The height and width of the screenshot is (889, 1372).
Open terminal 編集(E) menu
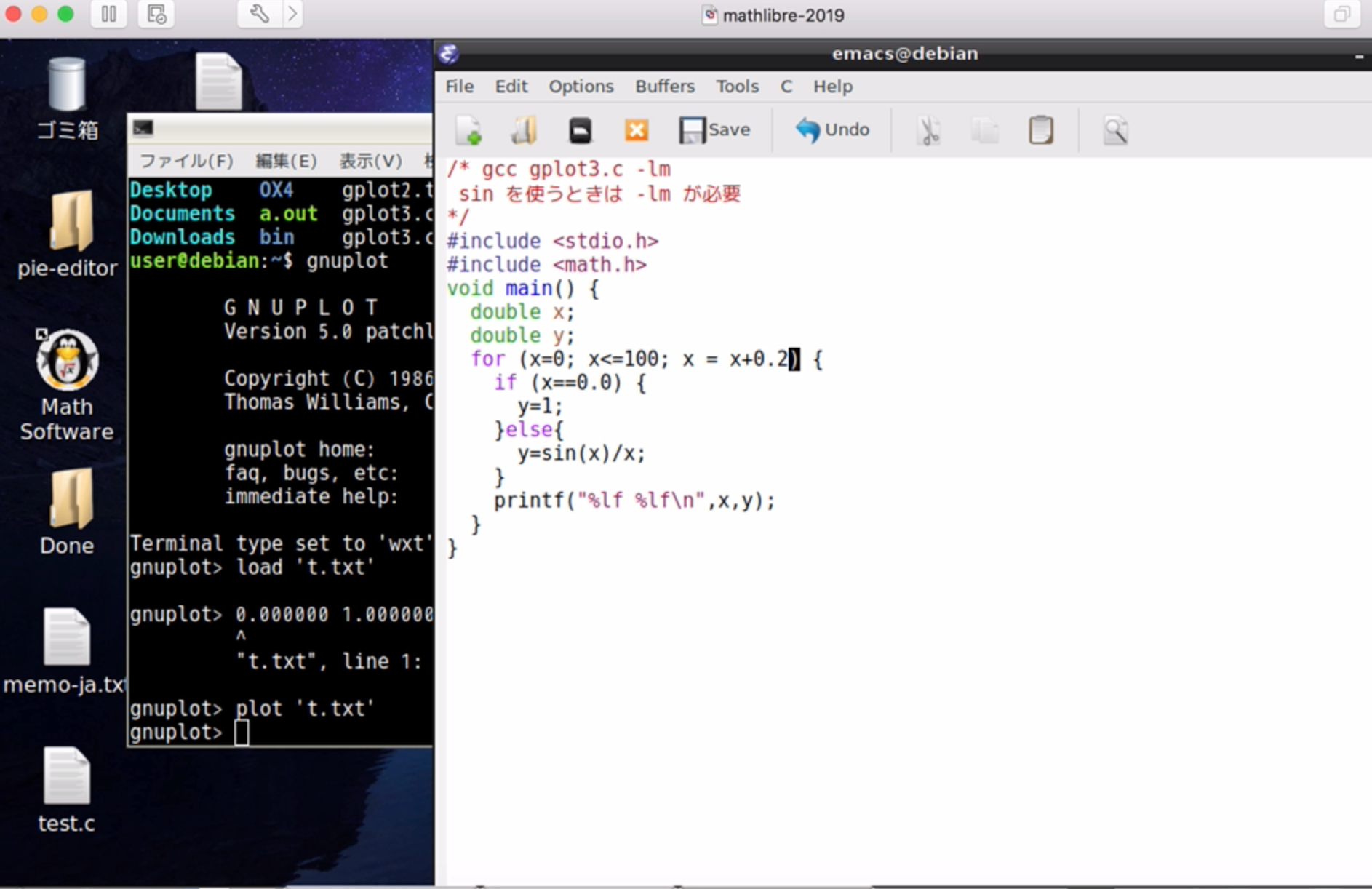[x=287, y=161]
